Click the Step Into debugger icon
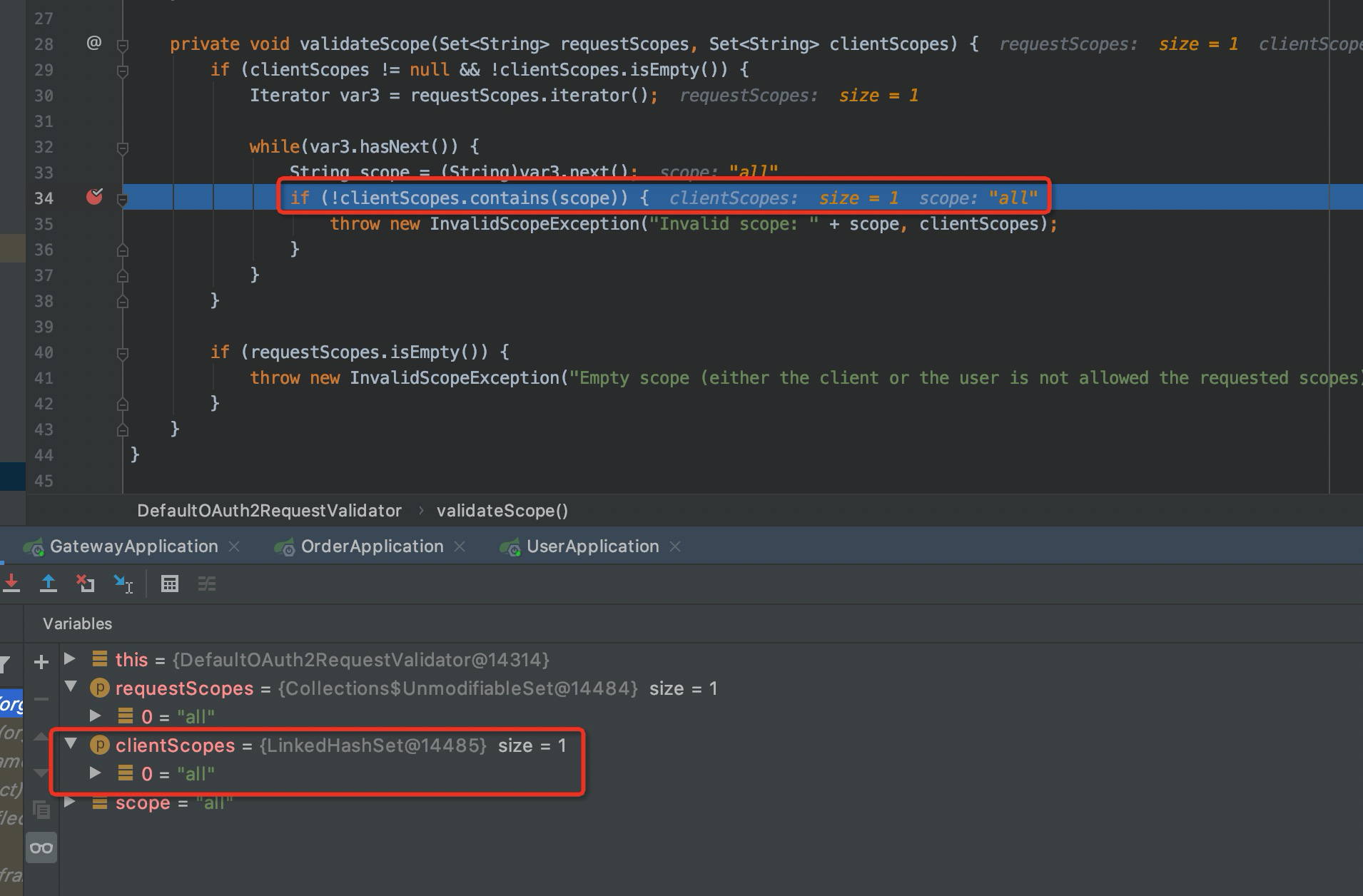The height and width of the screenshot is (896, 1363). tap(11, 584)
